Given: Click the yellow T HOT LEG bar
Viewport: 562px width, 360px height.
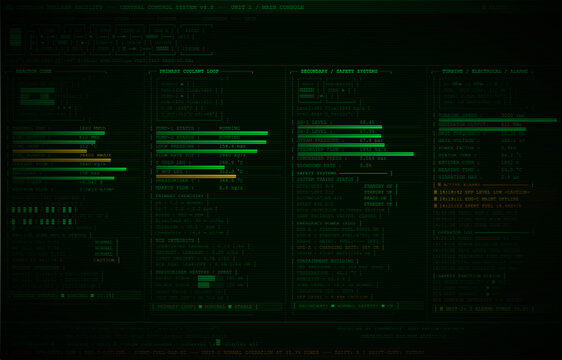Looking at the screenshot, I should [196, 176].
